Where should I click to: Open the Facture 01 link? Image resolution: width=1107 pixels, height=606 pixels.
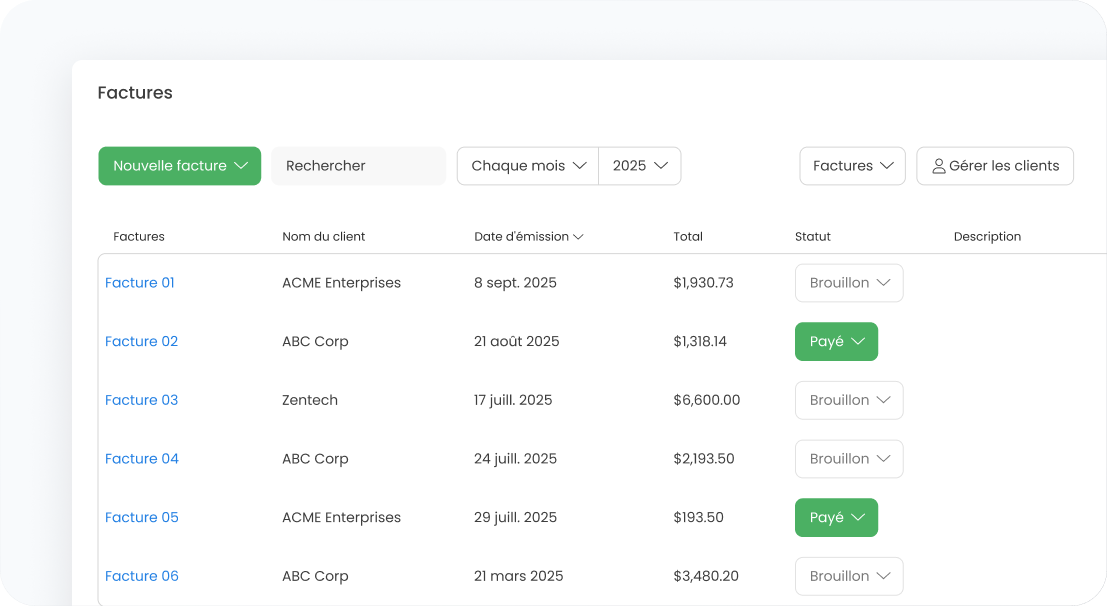click(140, 283)
